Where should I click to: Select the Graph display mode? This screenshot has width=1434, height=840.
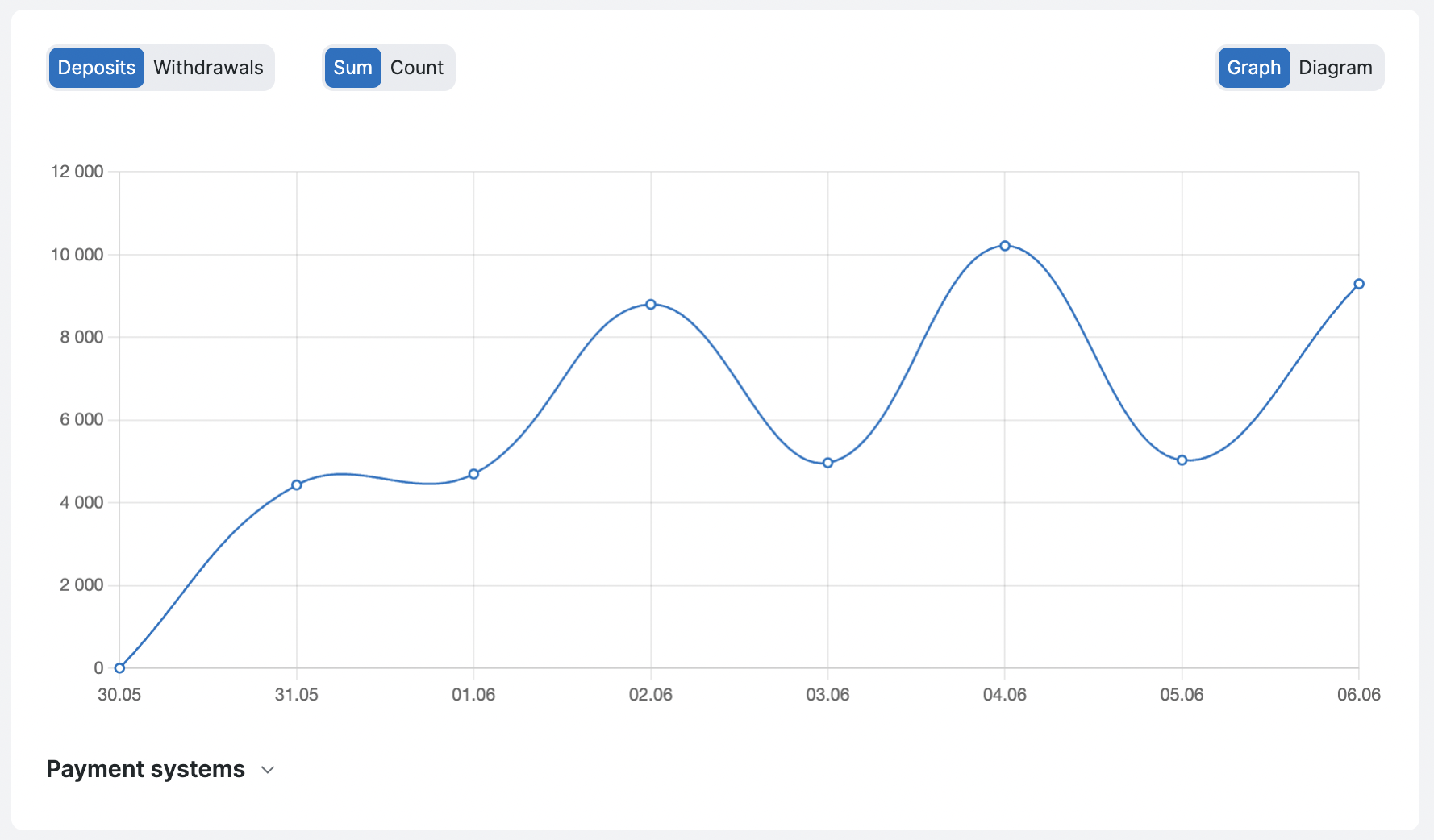(1253, 68)
